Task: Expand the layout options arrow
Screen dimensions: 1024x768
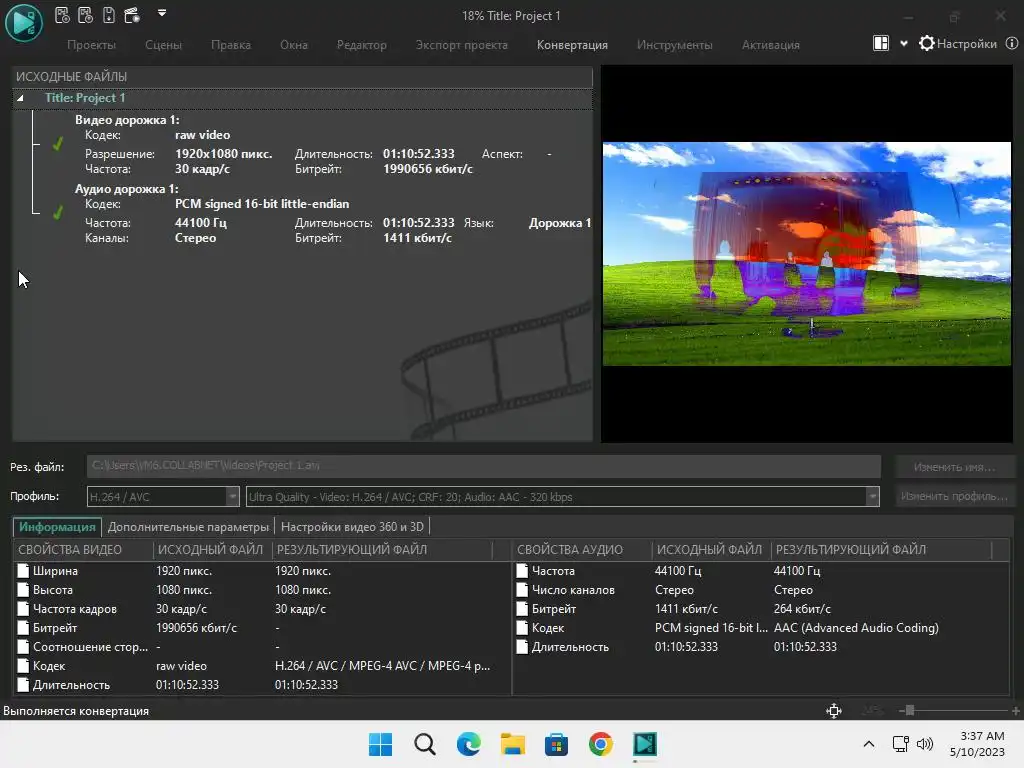Action: point(904,44)
